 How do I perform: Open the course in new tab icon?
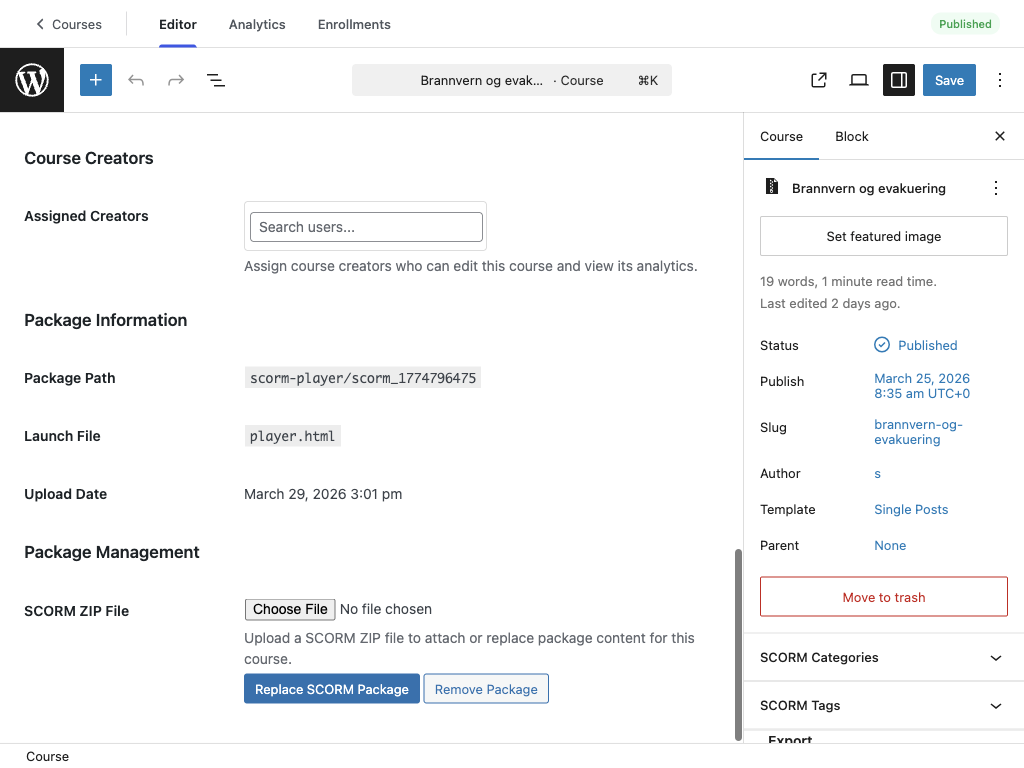coord(818,80)
